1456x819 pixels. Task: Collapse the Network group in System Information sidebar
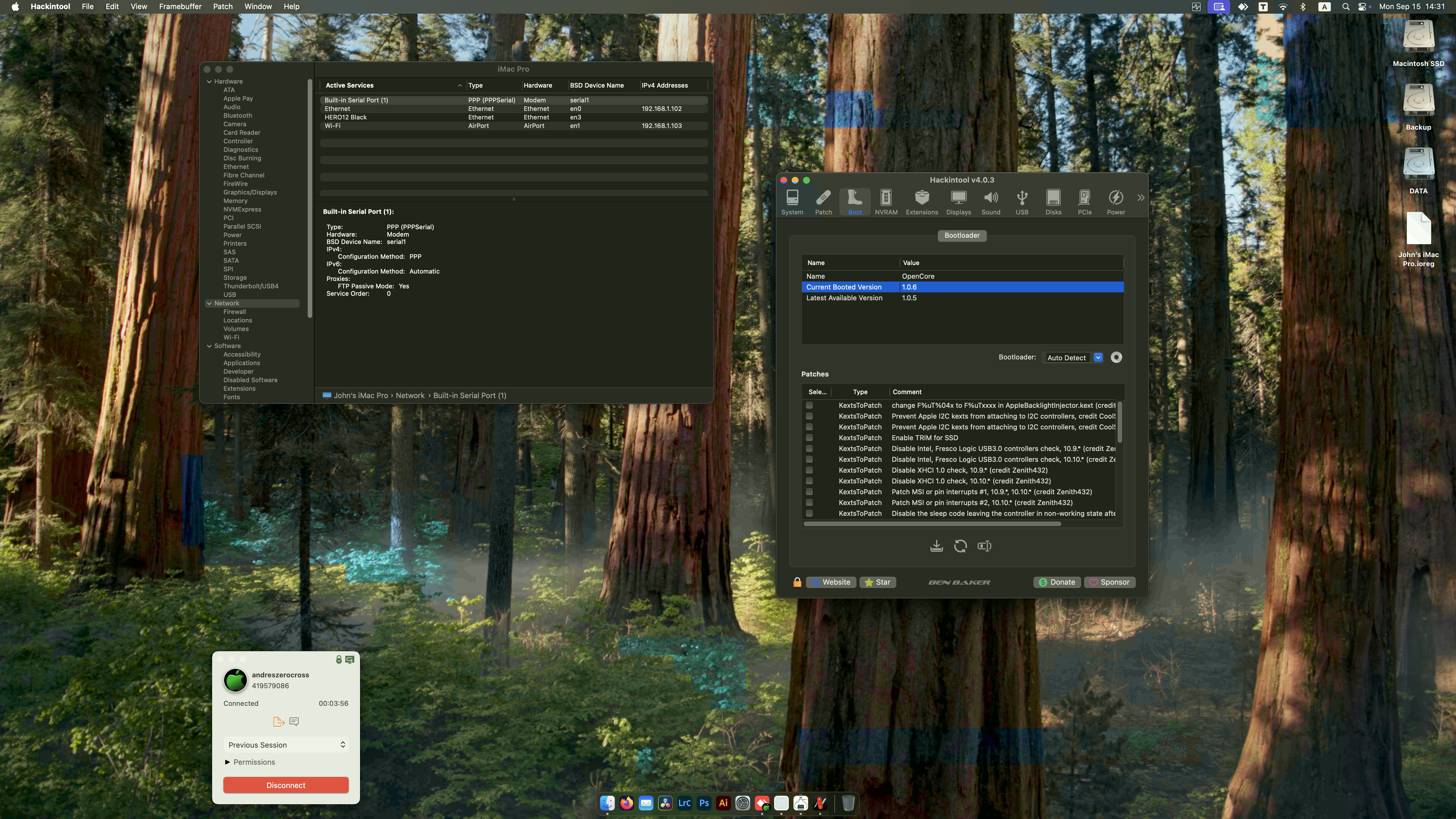(209, 303)
